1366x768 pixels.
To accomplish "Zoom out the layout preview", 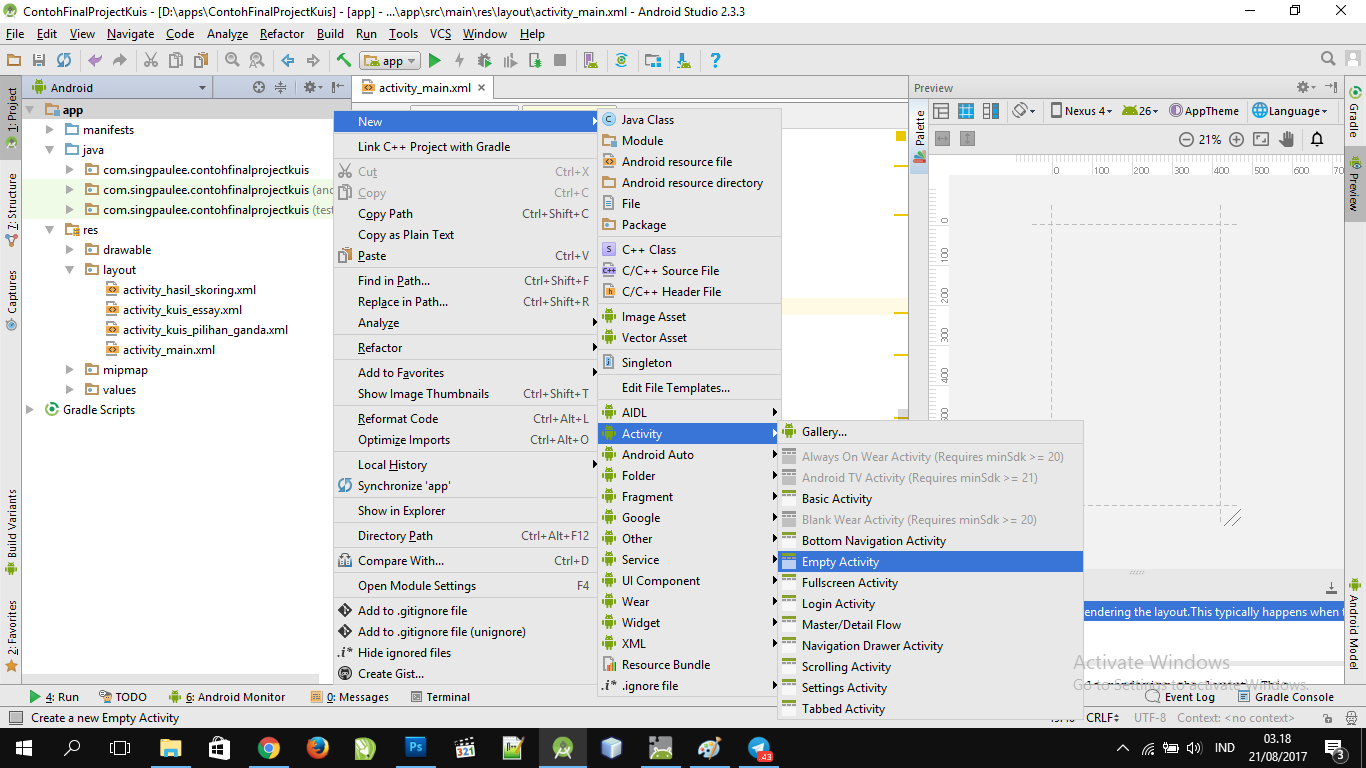I will [x=1186, y=139].
